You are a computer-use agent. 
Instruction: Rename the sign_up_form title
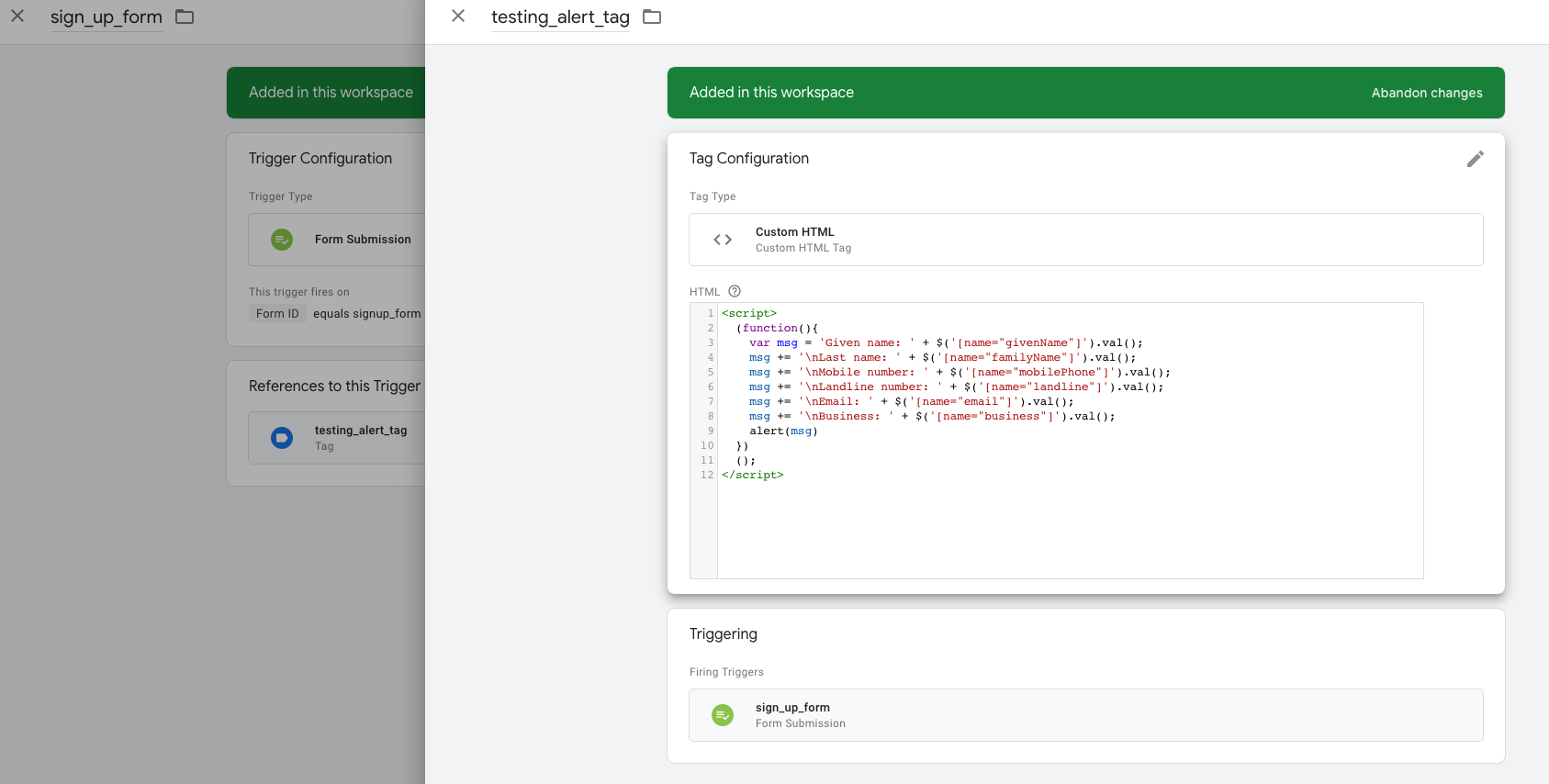coord(106,17)
